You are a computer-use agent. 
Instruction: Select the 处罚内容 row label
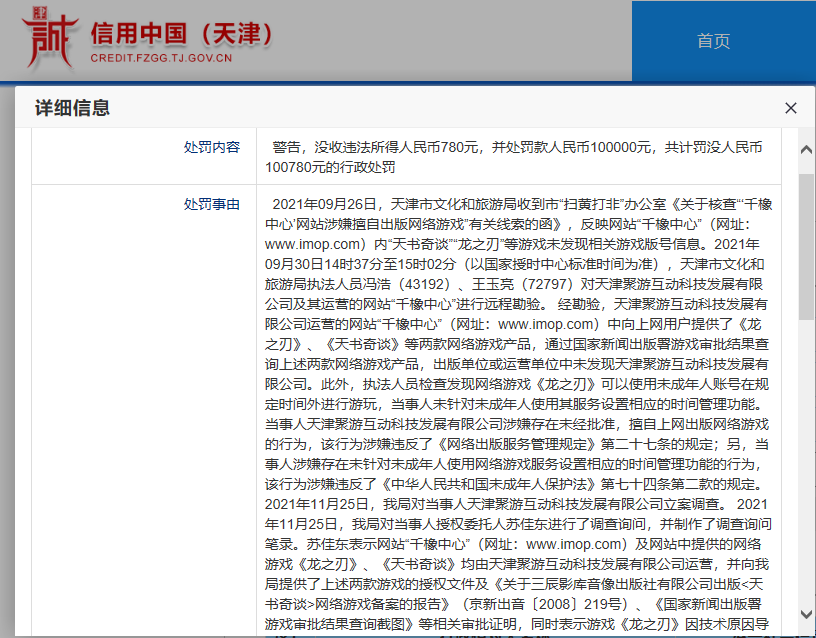coord(211,147)
